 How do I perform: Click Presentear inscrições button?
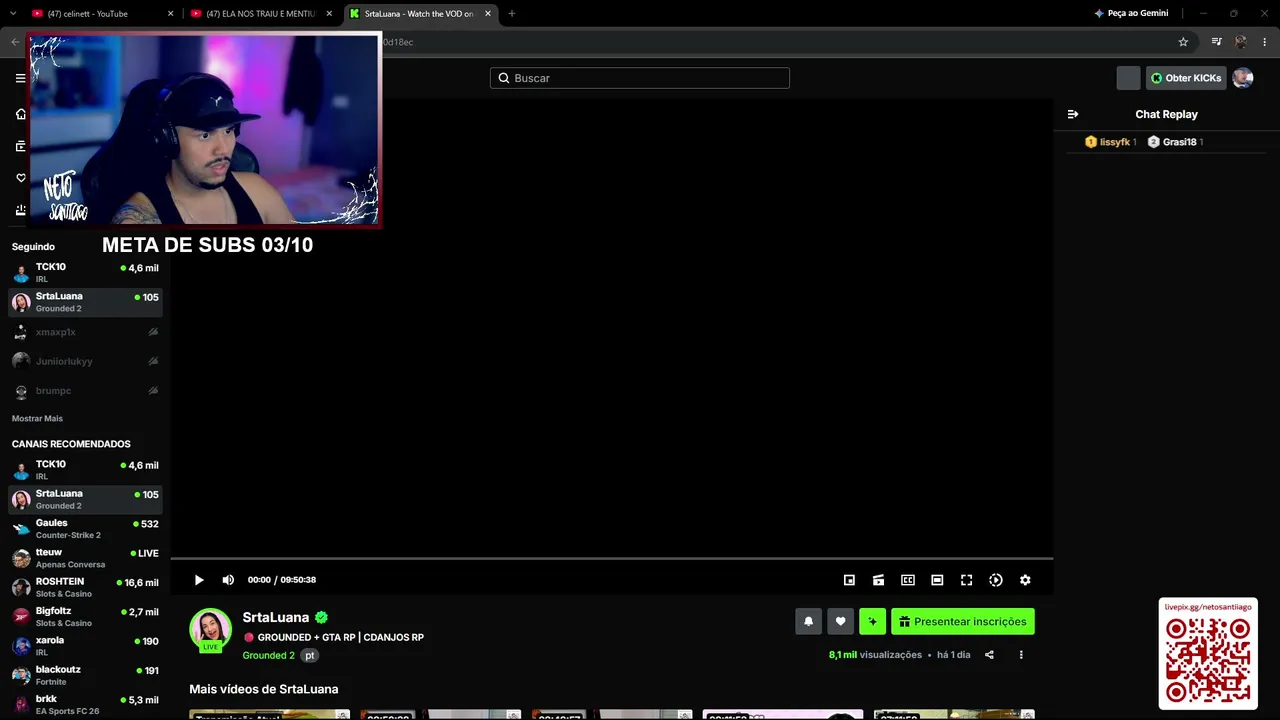coord(963,621)
